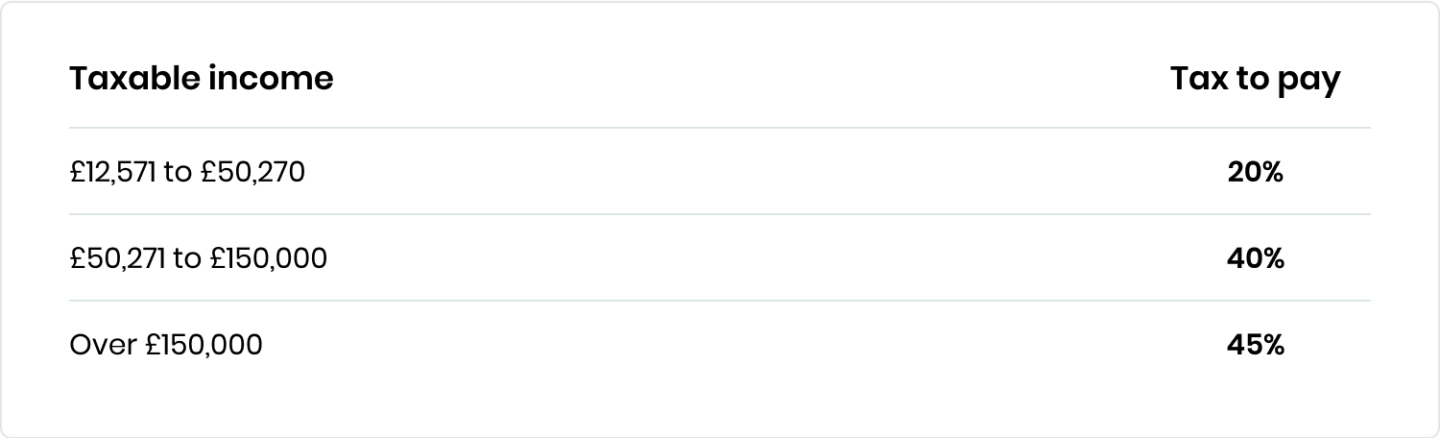Click "to" in the 40% band row
The image size is (1440, 438).
pyautogui.click(x=187, y=259)
